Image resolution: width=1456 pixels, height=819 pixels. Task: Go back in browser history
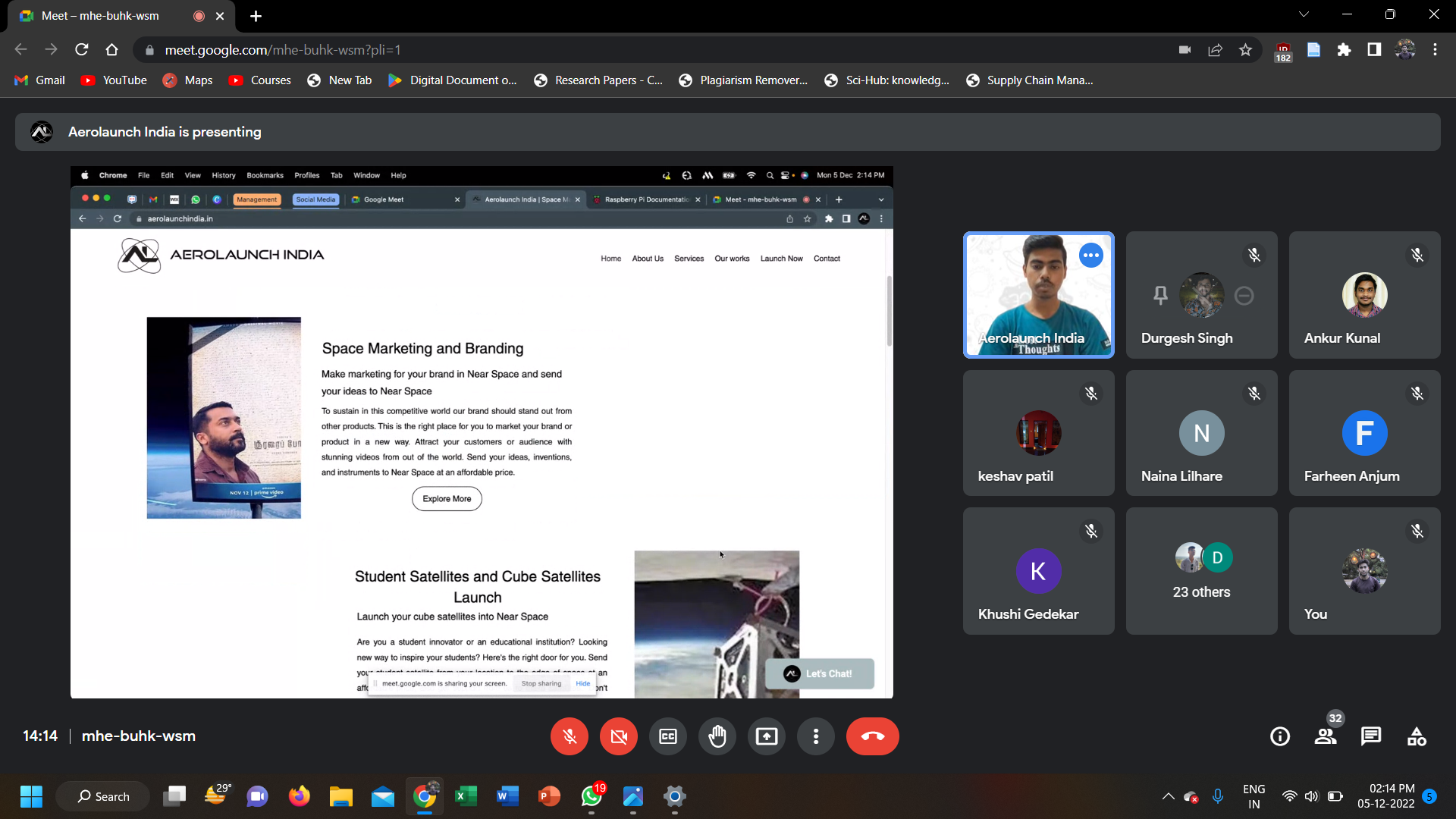[21, 50]
